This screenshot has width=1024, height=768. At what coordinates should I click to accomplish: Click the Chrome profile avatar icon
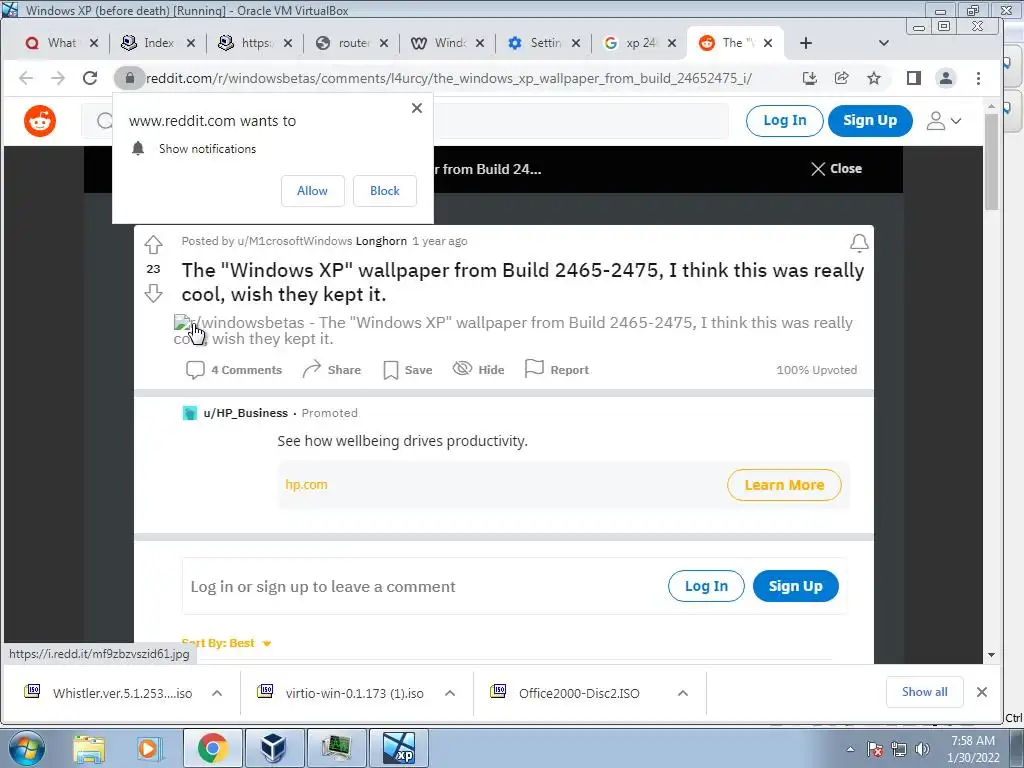tap(946, 78)
